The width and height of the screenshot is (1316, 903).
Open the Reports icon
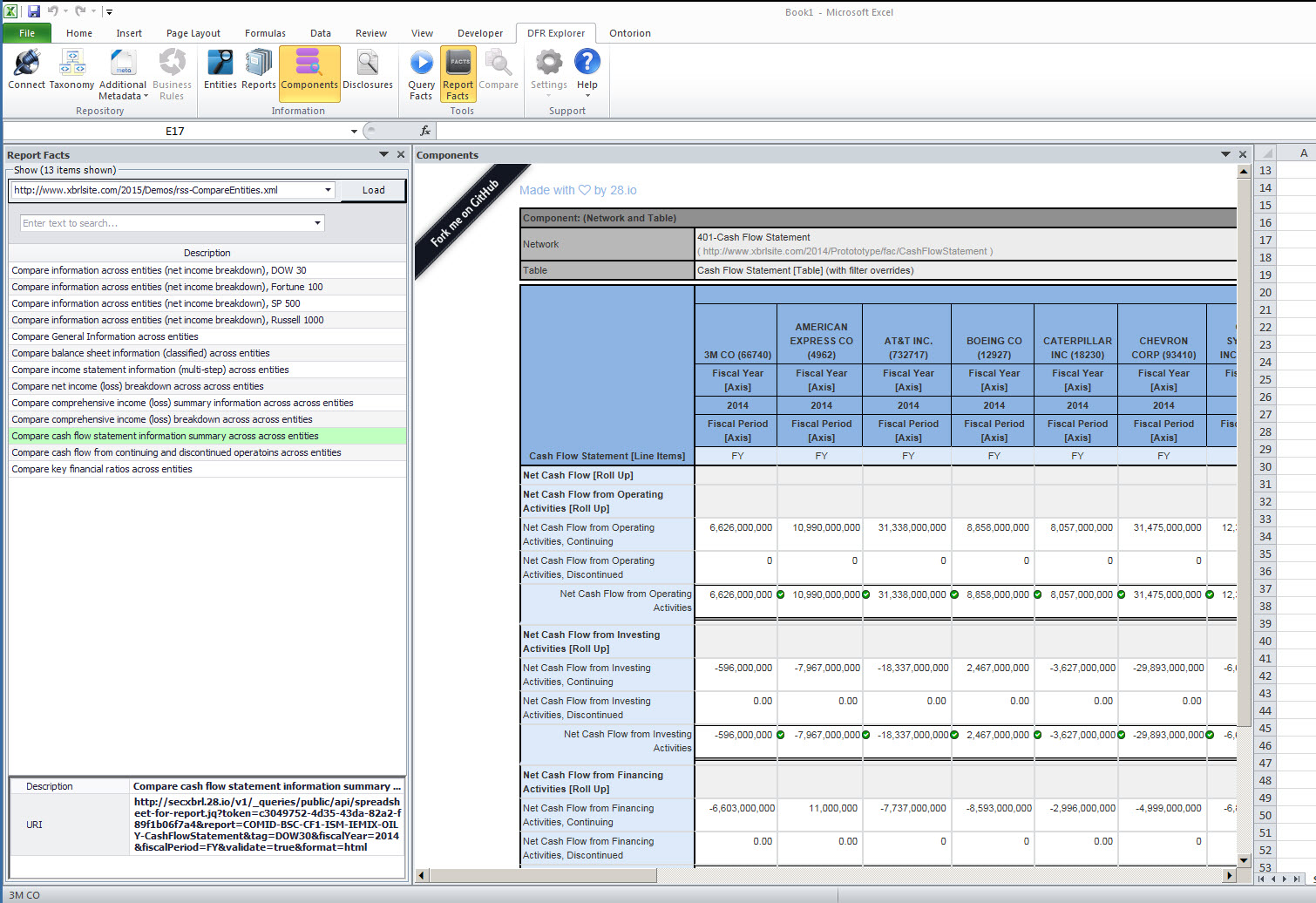point(259,70)
